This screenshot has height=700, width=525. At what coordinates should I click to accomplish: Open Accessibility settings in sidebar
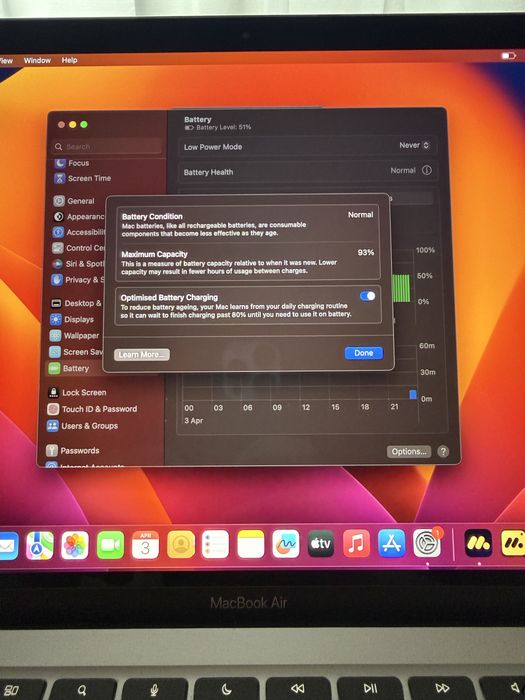[79, 232]
